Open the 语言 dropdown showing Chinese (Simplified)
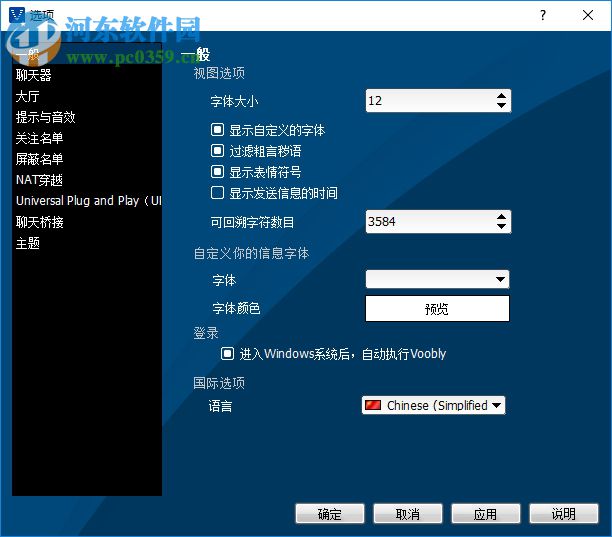612x537 pixels. tap(433, 405)
